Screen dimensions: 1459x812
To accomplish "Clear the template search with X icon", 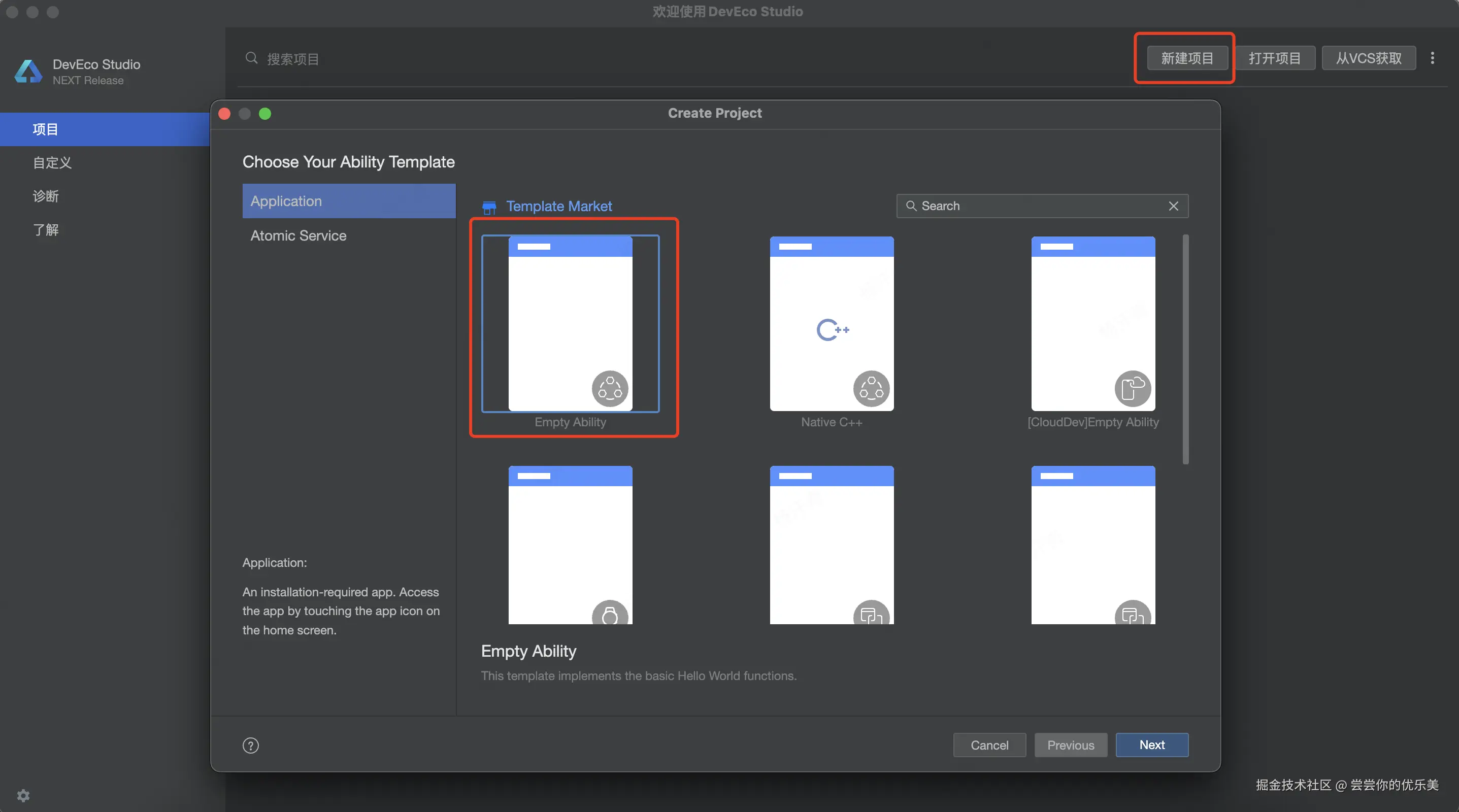I will (x=1174, y=206).
